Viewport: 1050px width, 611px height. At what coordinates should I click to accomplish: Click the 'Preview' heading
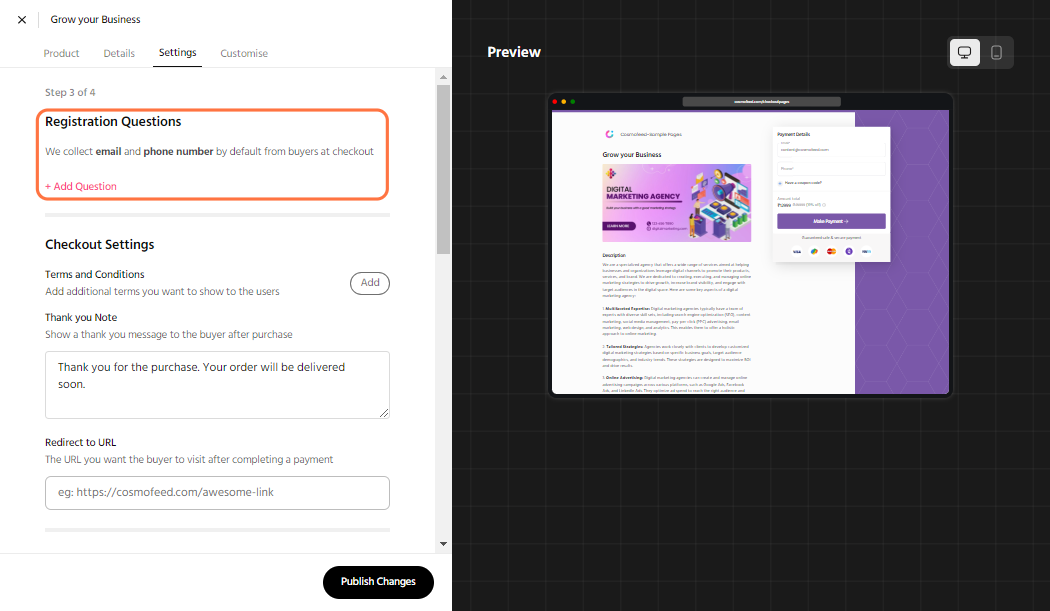tap(514, 52)
